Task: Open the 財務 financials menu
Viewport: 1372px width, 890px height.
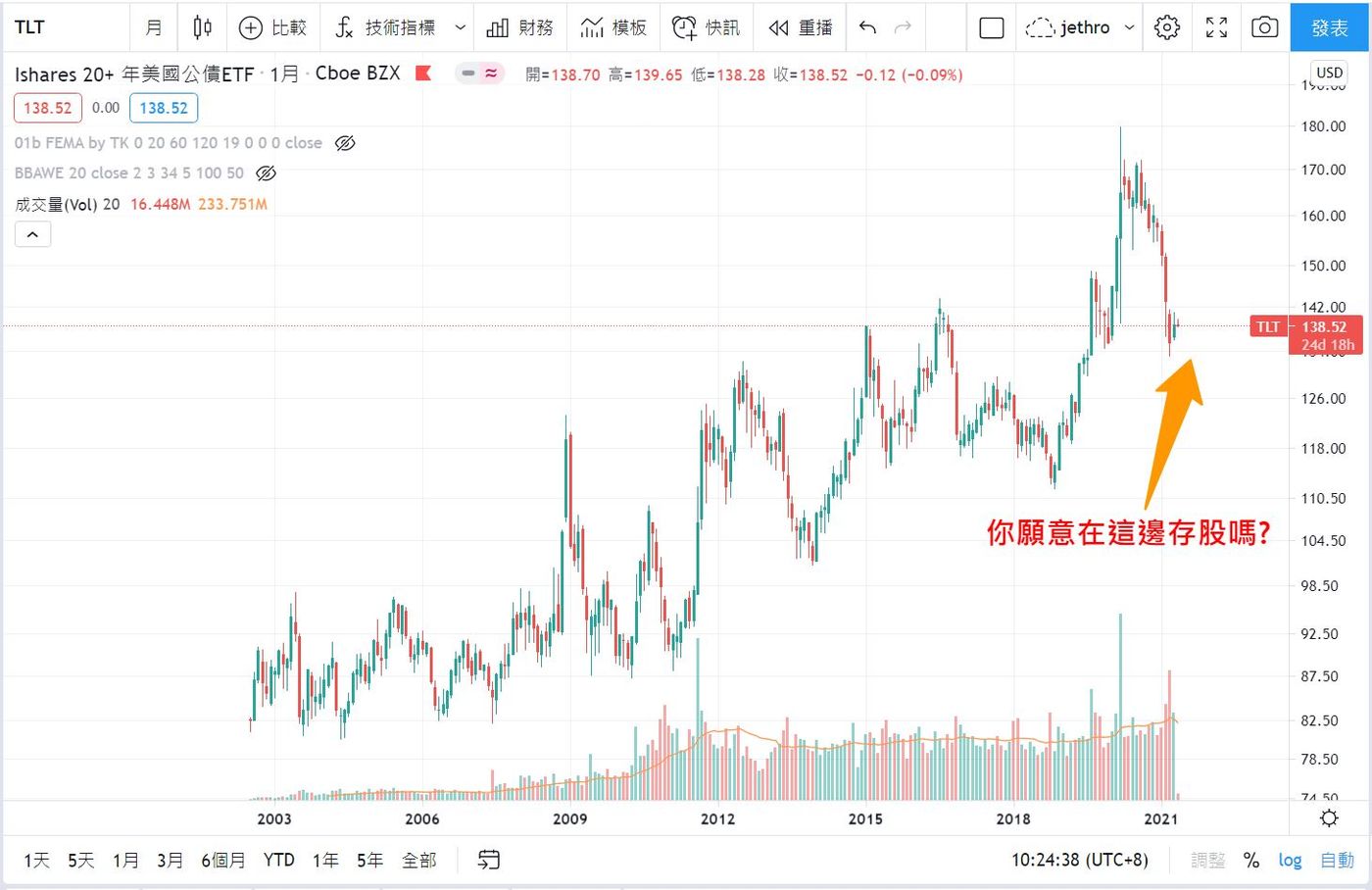Action: click(x=520, y=27)
